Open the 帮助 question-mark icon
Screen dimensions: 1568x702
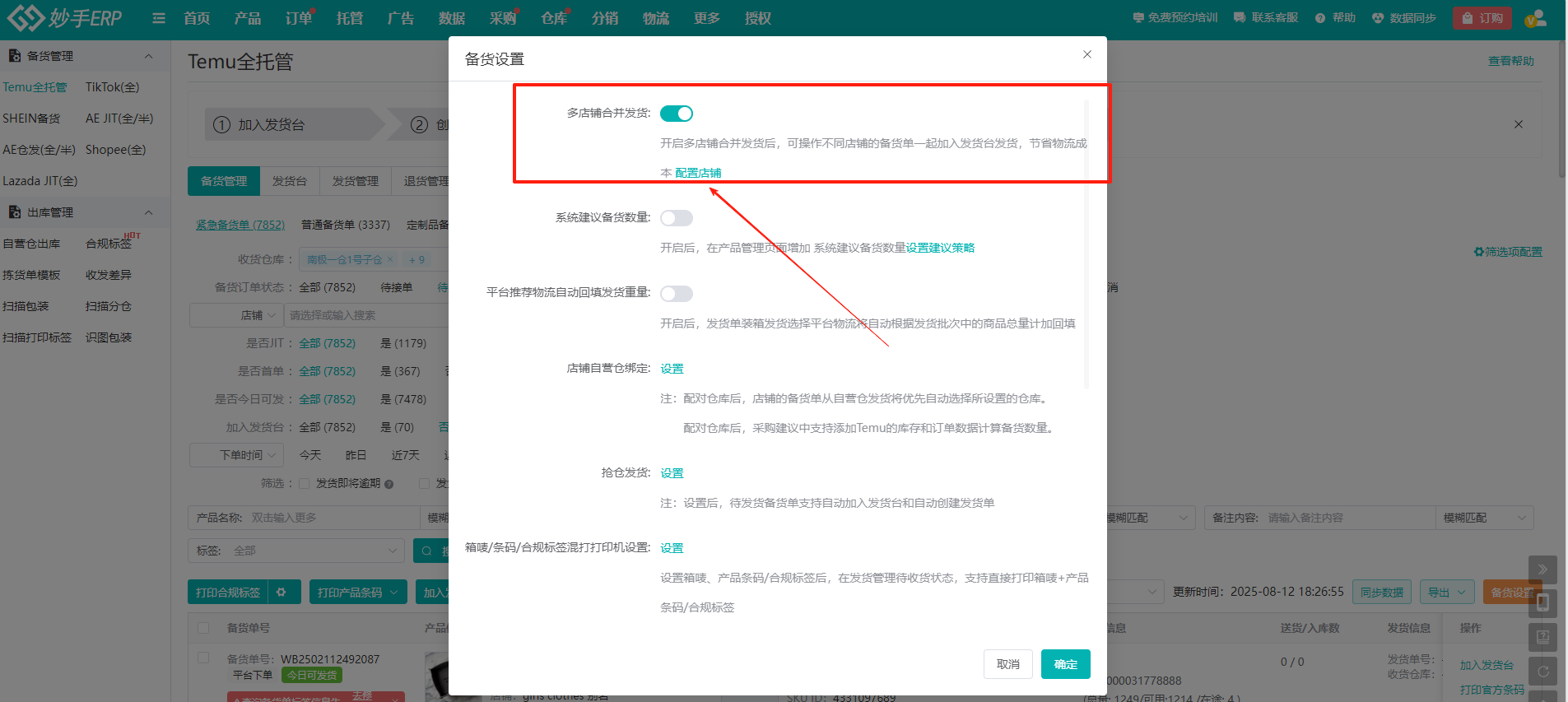(1320, 18)
